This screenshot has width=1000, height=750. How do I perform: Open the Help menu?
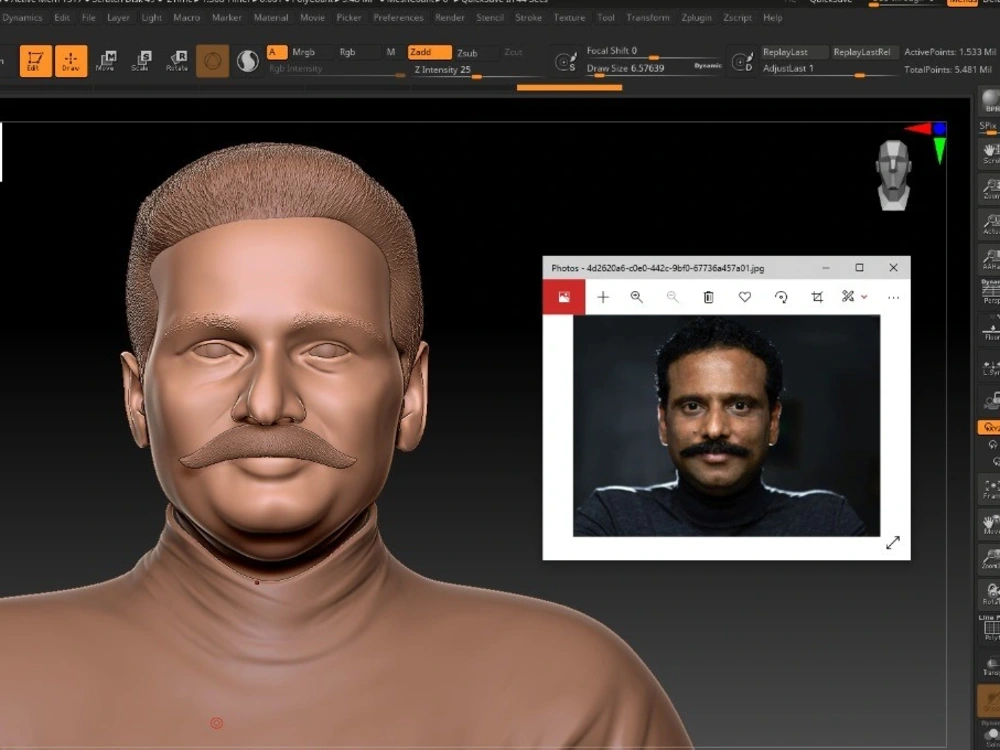click(773, 18)
